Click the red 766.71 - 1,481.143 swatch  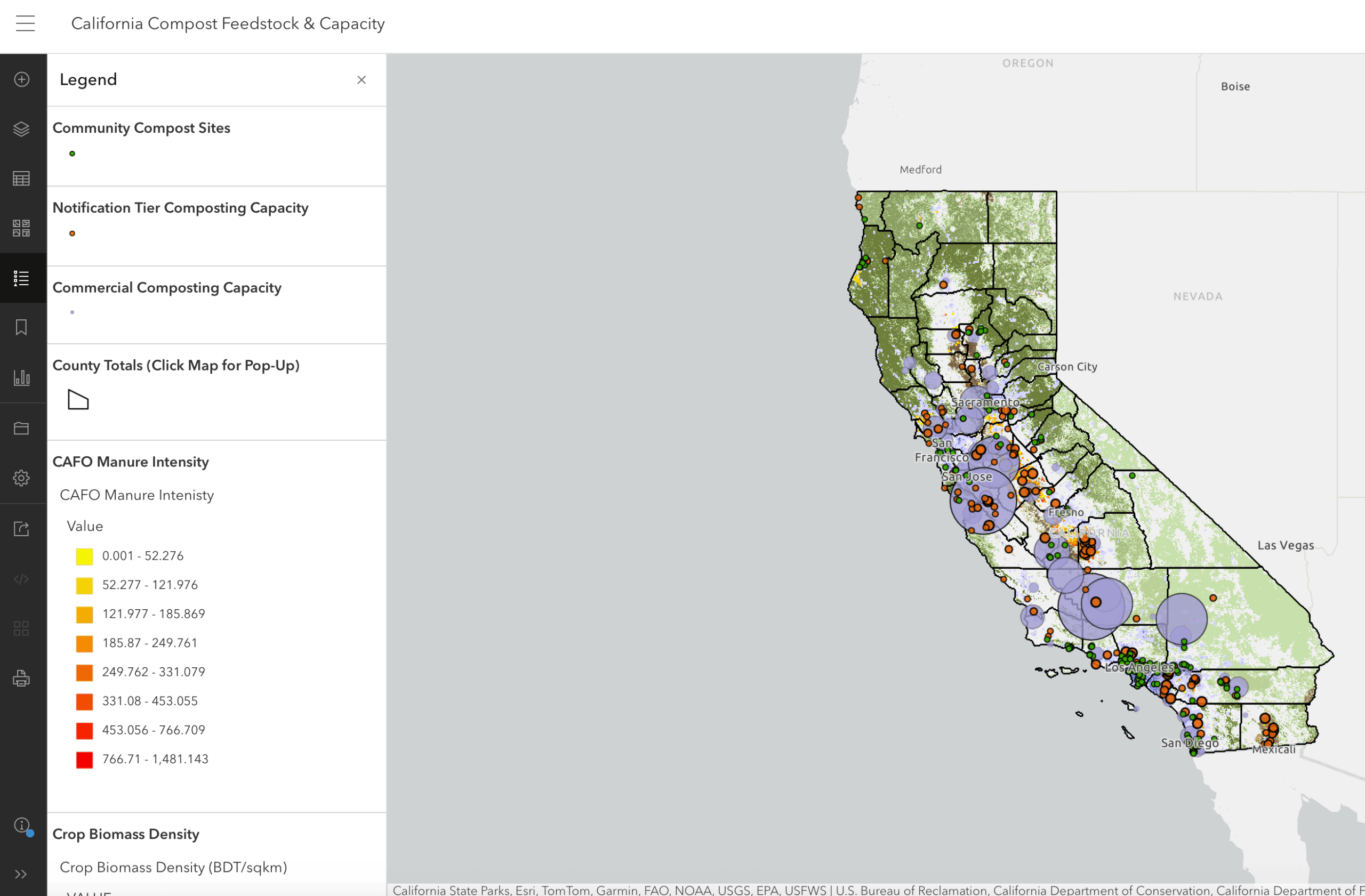click(x=84, y=760)
